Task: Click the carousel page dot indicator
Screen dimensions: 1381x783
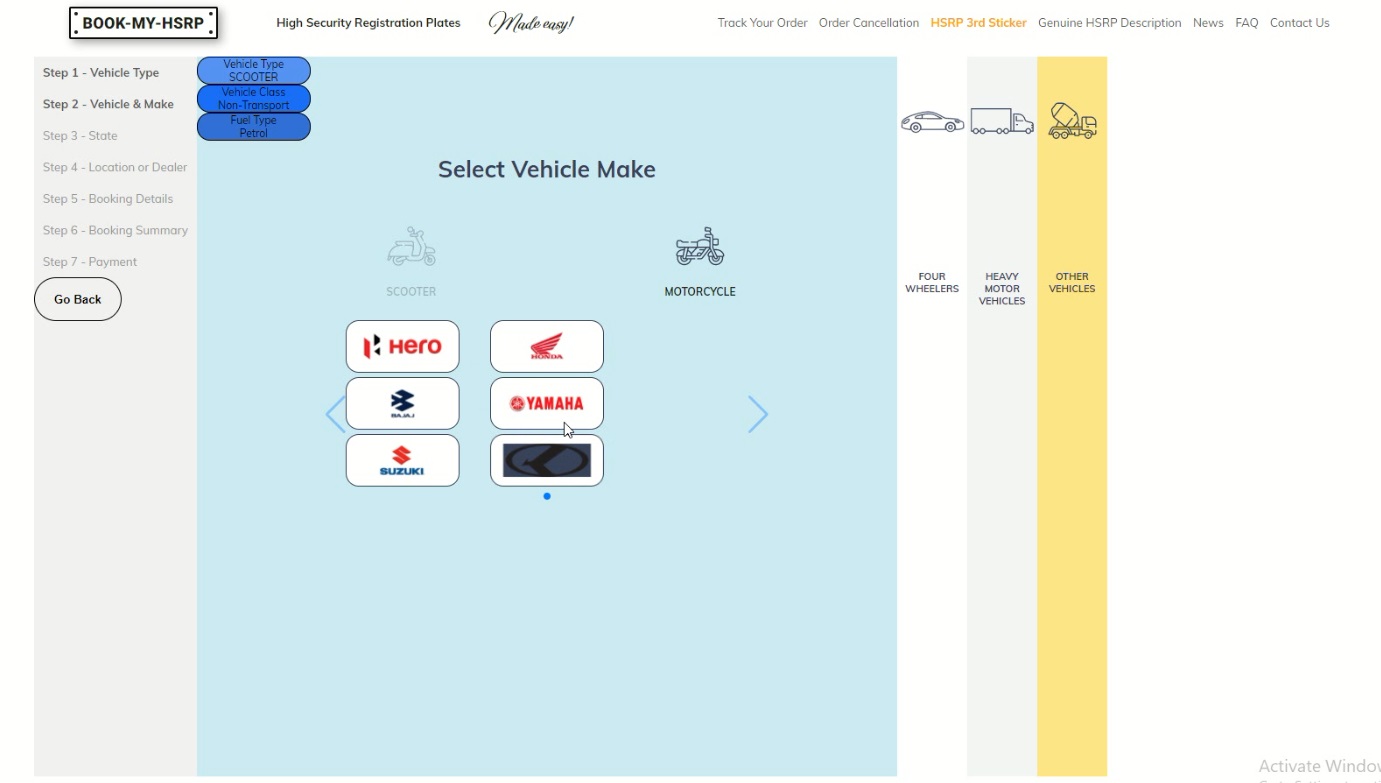Action: pos(547,496)
